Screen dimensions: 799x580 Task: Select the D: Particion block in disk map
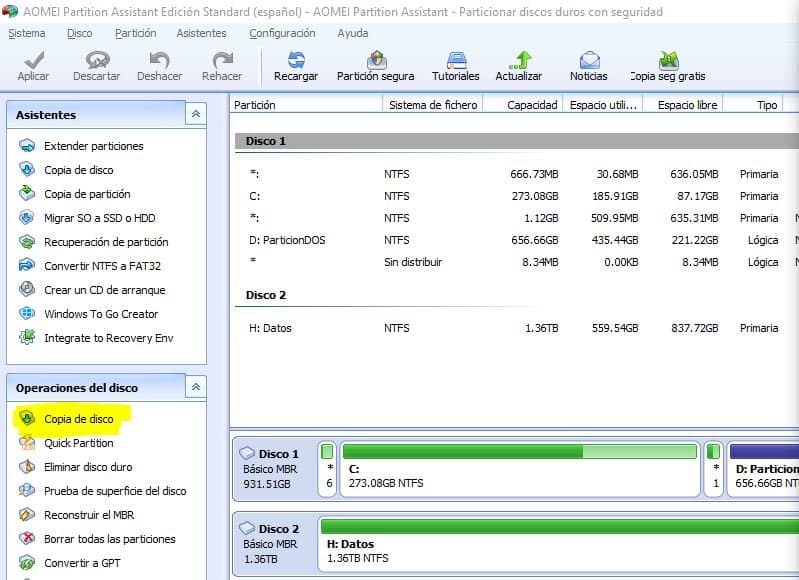[763, 469]
